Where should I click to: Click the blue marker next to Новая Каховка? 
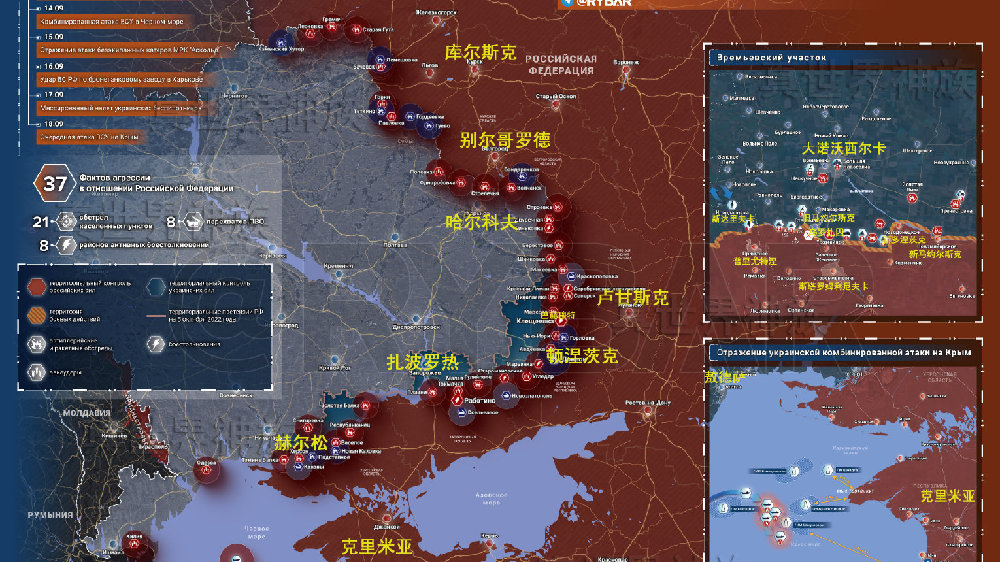(x=336, y=452)
